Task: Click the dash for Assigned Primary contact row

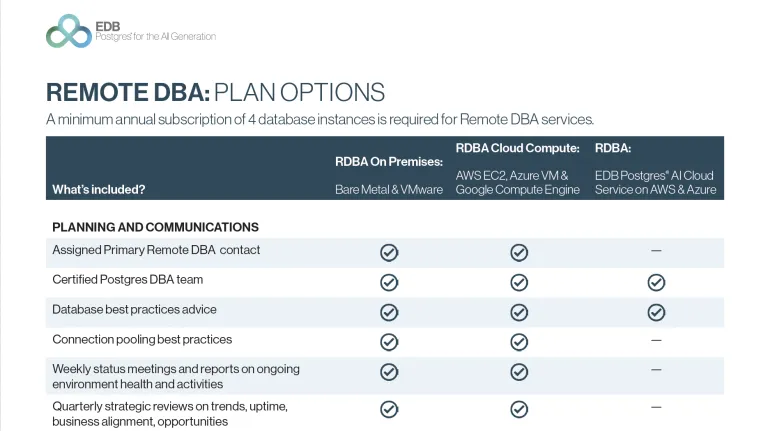Action: (x=656, y=250)
